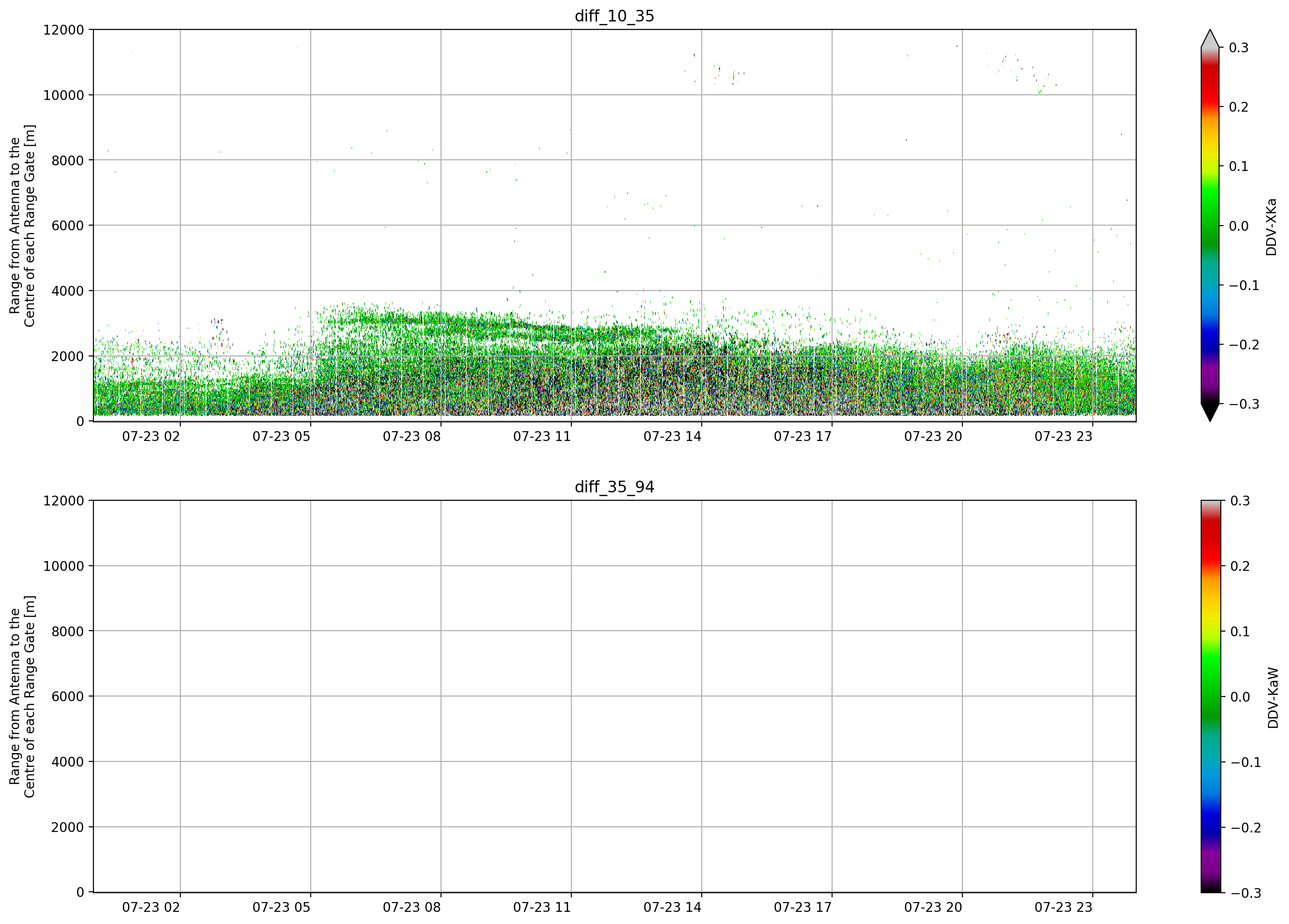Click the 07-23 17 x-tick under diff_10_35
Screen dimensions: 1289x924
803,436
